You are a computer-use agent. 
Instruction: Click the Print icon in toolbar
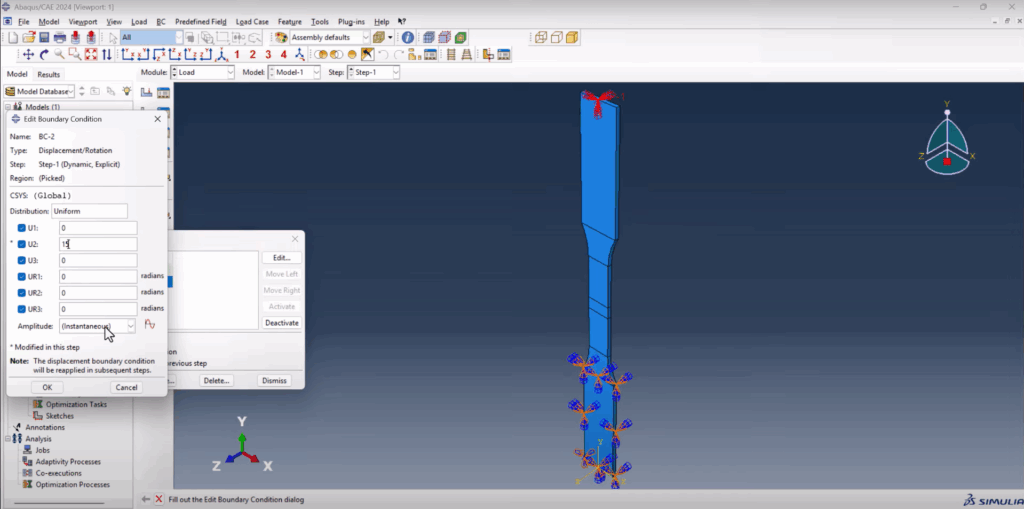pyautogui.click(x=60, y=37)
